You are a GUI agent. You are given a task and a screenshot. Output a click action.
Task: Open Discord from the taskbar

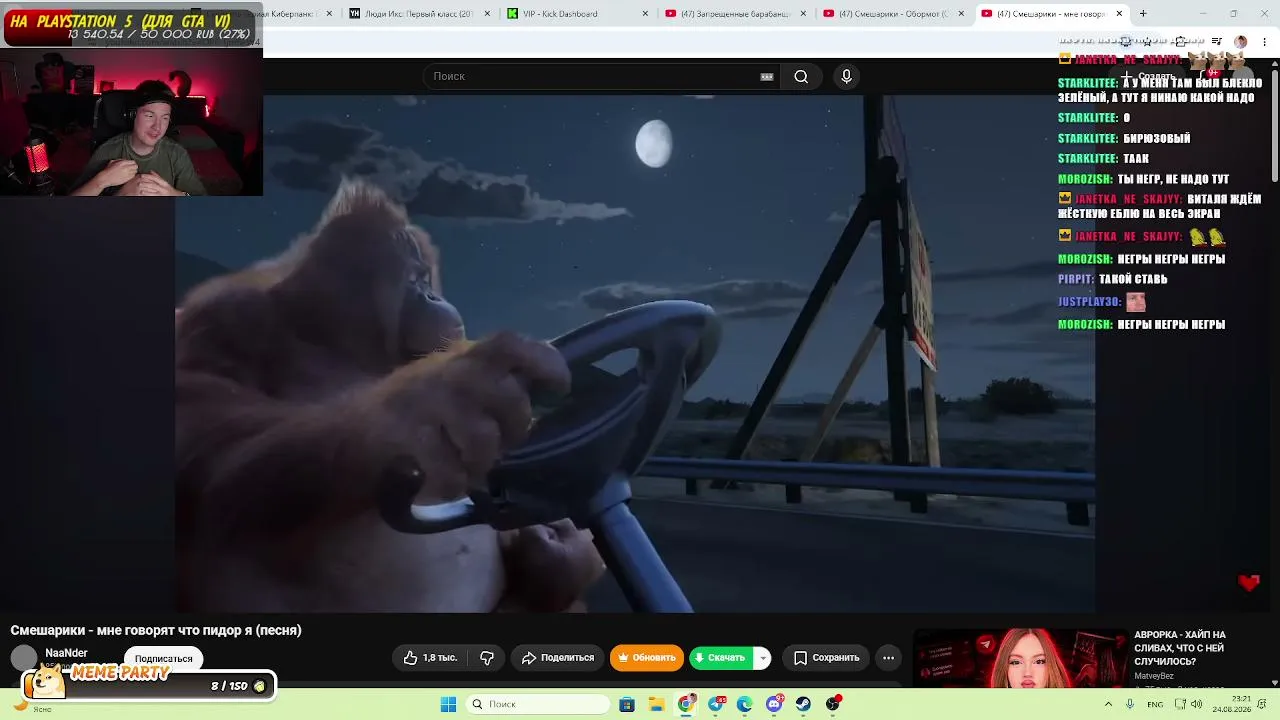(774, 704)
